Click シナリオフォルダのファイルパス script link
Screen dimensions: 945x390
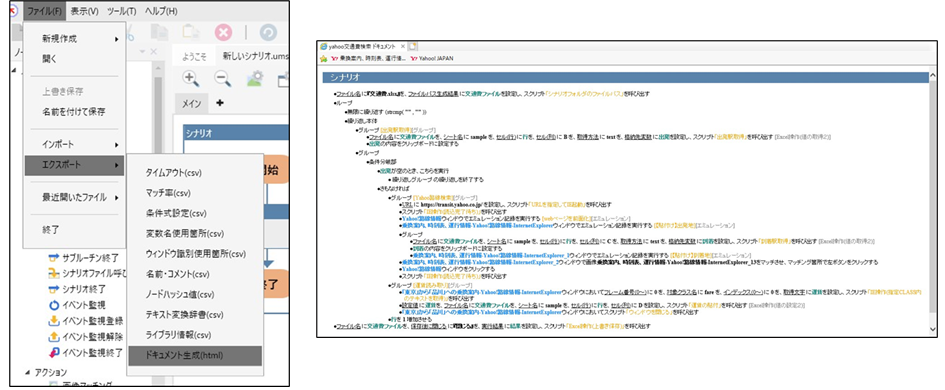[585, 95]
